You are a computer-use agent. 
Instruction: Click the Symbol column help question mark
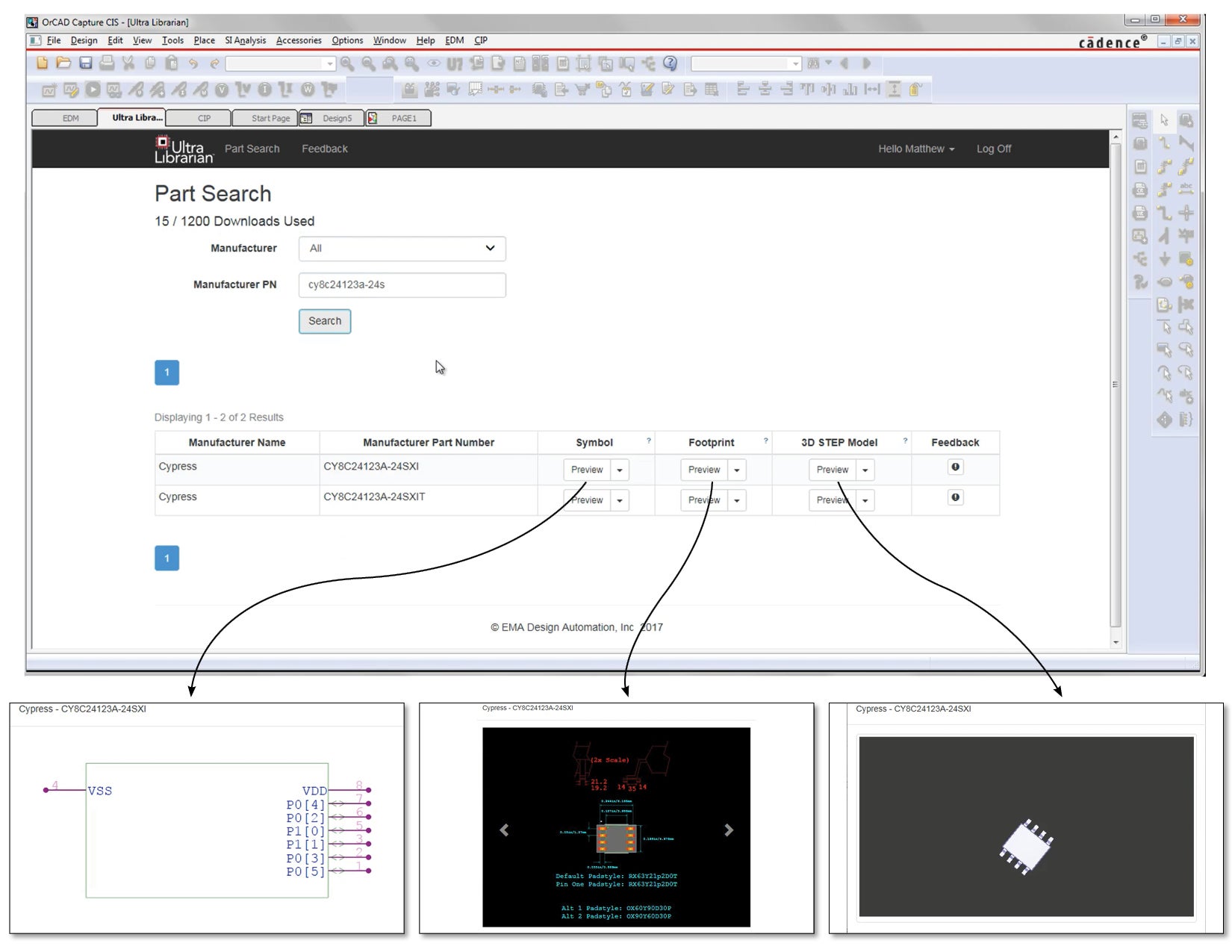(x=649, y=441)
